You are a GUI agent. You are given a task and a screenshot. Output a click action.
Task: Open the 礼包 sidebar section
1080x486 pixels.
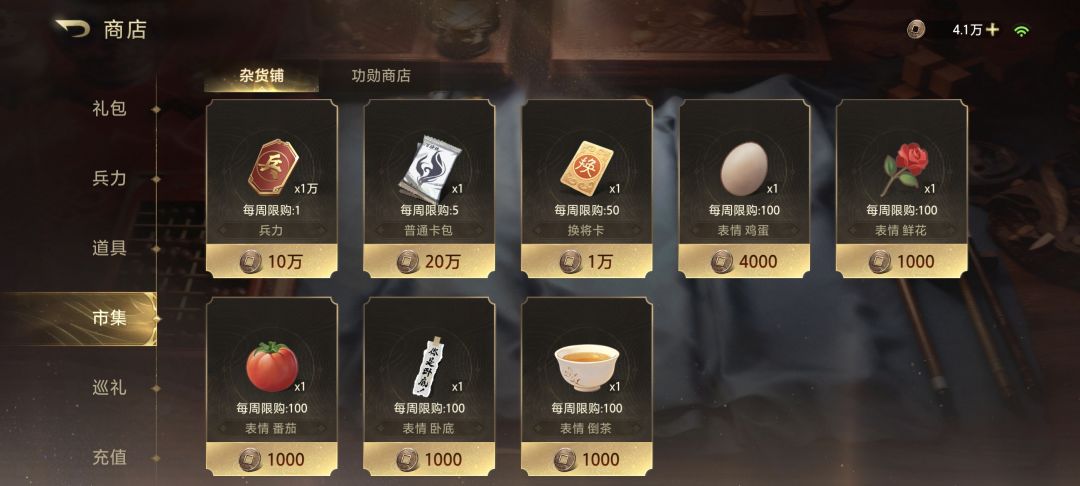110,109
